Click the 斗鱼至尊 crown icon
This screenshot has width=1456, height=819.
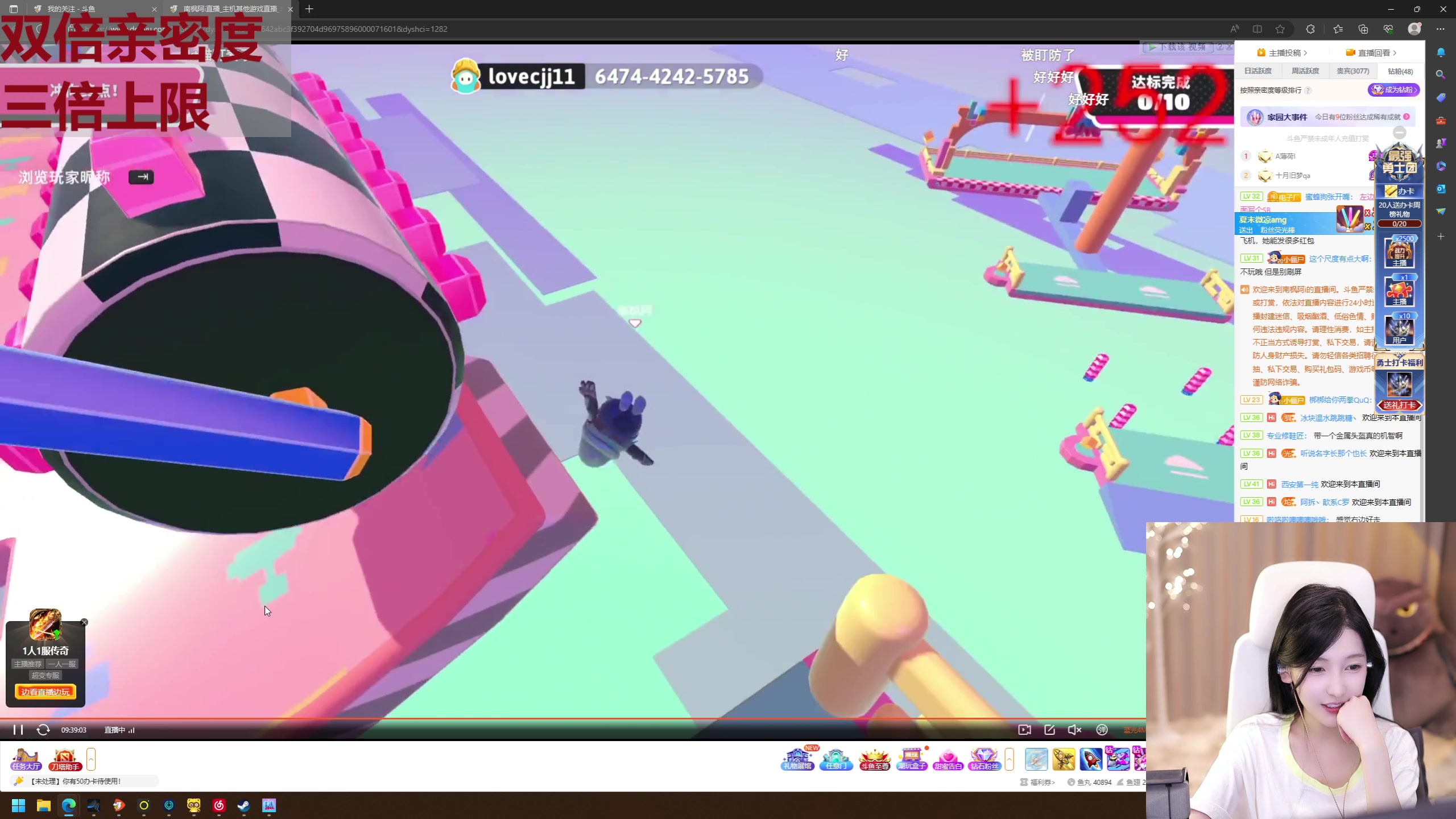click(874, 759)
